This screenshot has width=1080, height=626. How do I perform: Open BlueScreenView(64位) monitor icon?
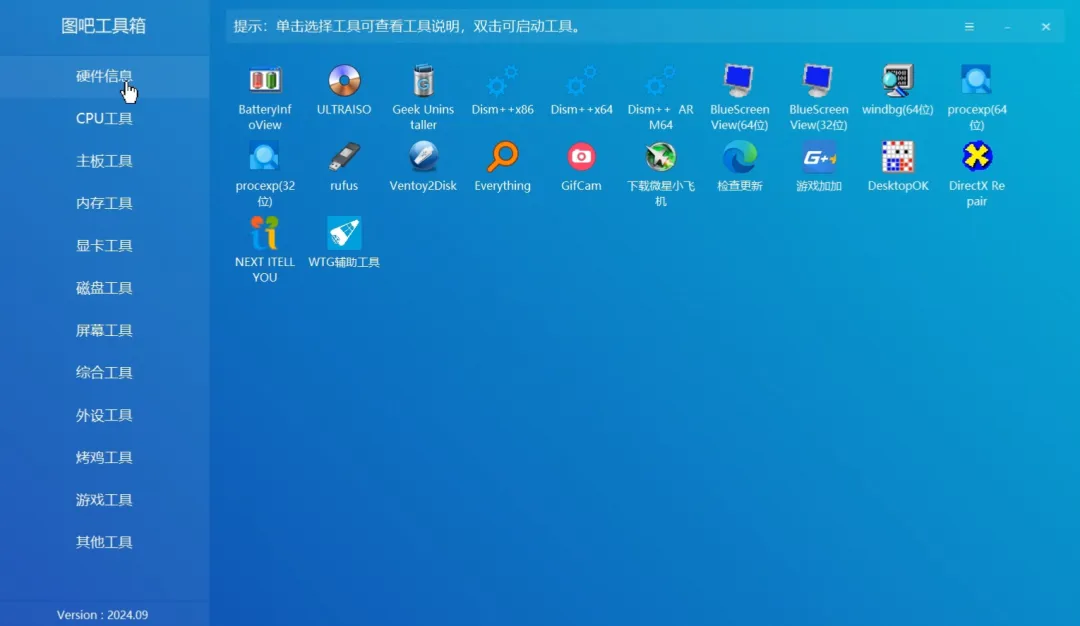click(739, 81)
